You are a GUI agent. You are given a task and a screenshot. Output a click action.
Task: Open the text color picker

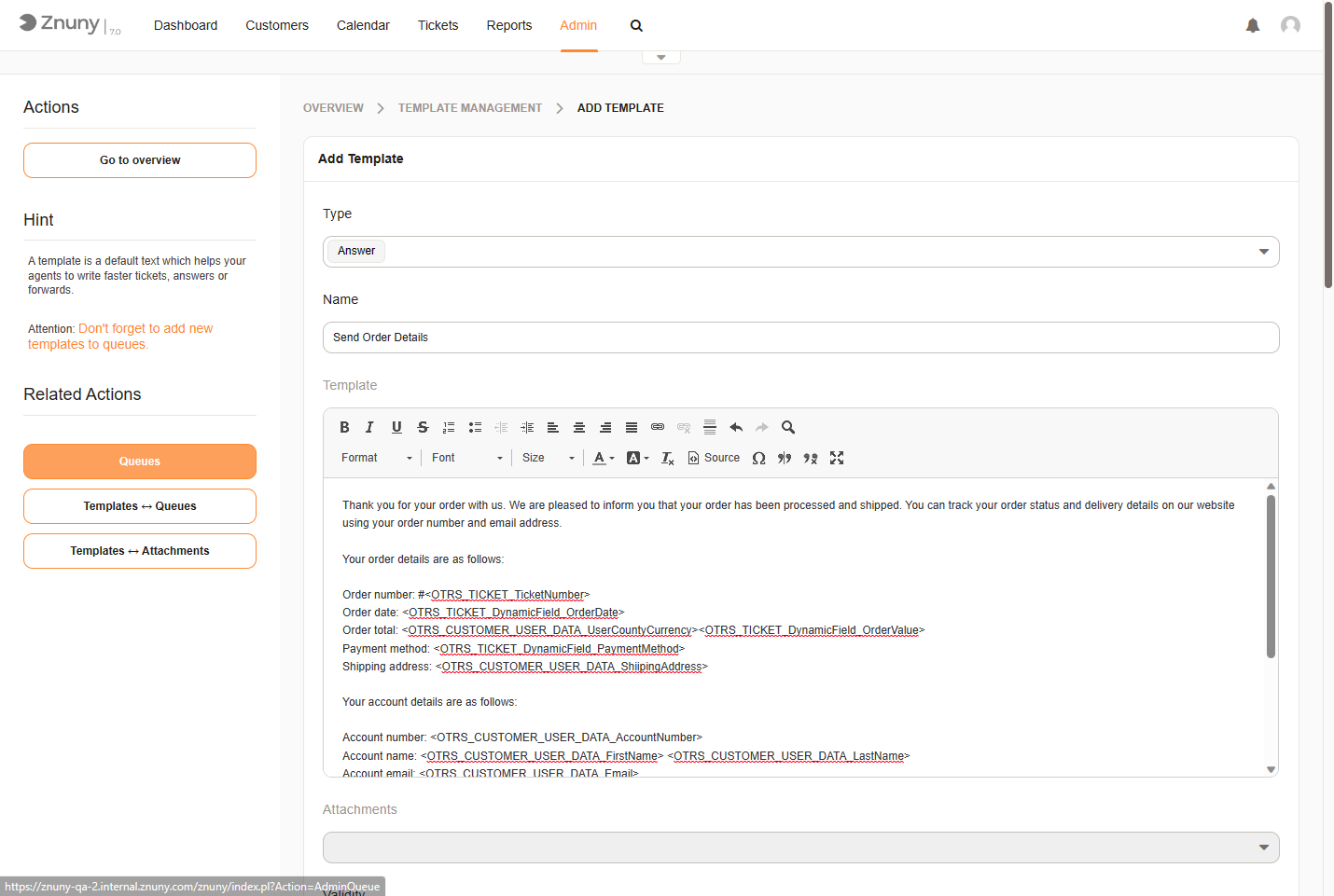(x=604, y=458)
